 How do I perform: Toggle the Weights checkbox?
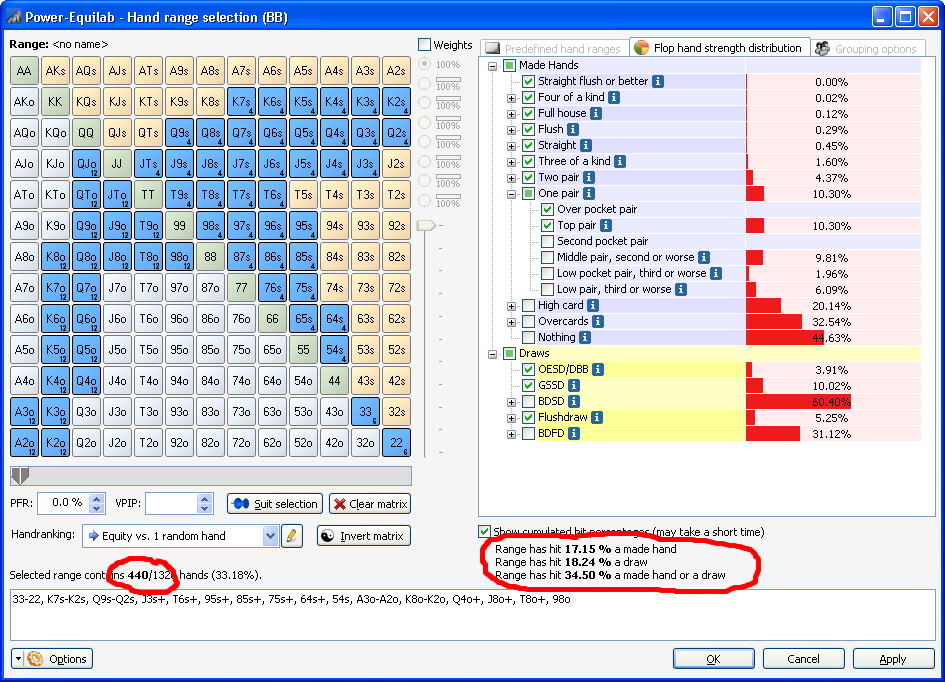(x=424, y=45)
